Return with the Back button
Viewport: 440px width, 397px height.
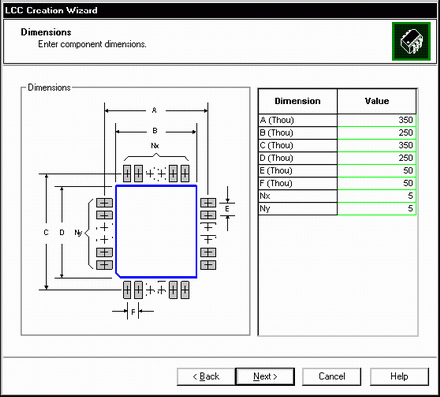tap(206, 377)
